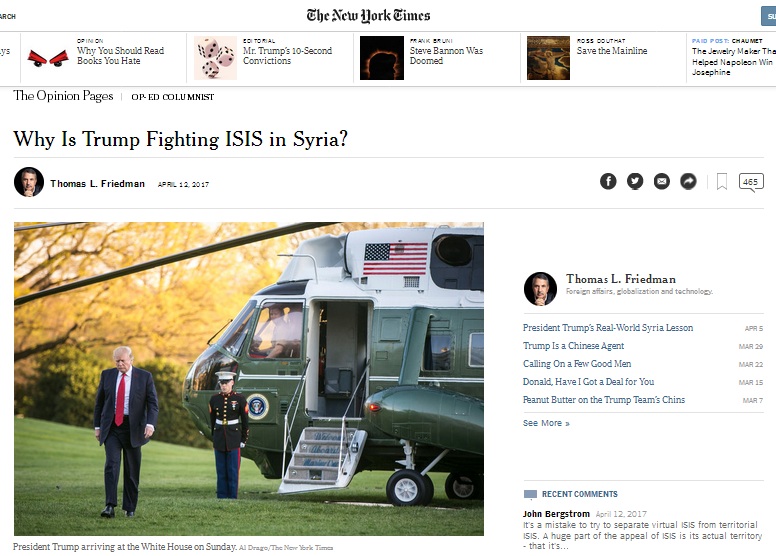Image resolution: width=776 pixels, height=556 pixels.
Task: Open more share options arrow icon
Action: pyautogui.click(x=688, y=181)
